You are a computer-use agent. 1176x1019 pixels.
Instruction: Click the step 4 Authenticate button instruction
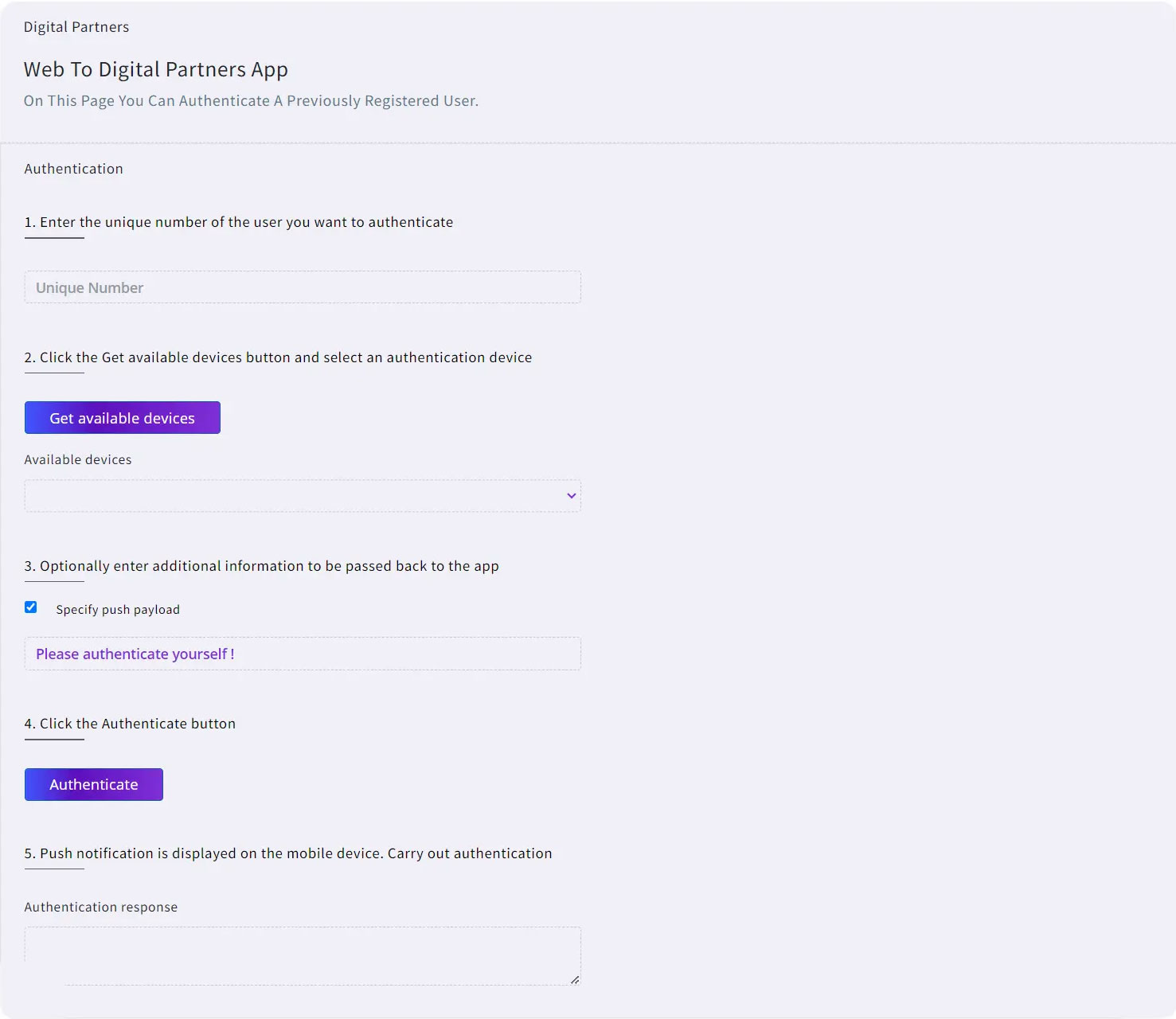130,724
